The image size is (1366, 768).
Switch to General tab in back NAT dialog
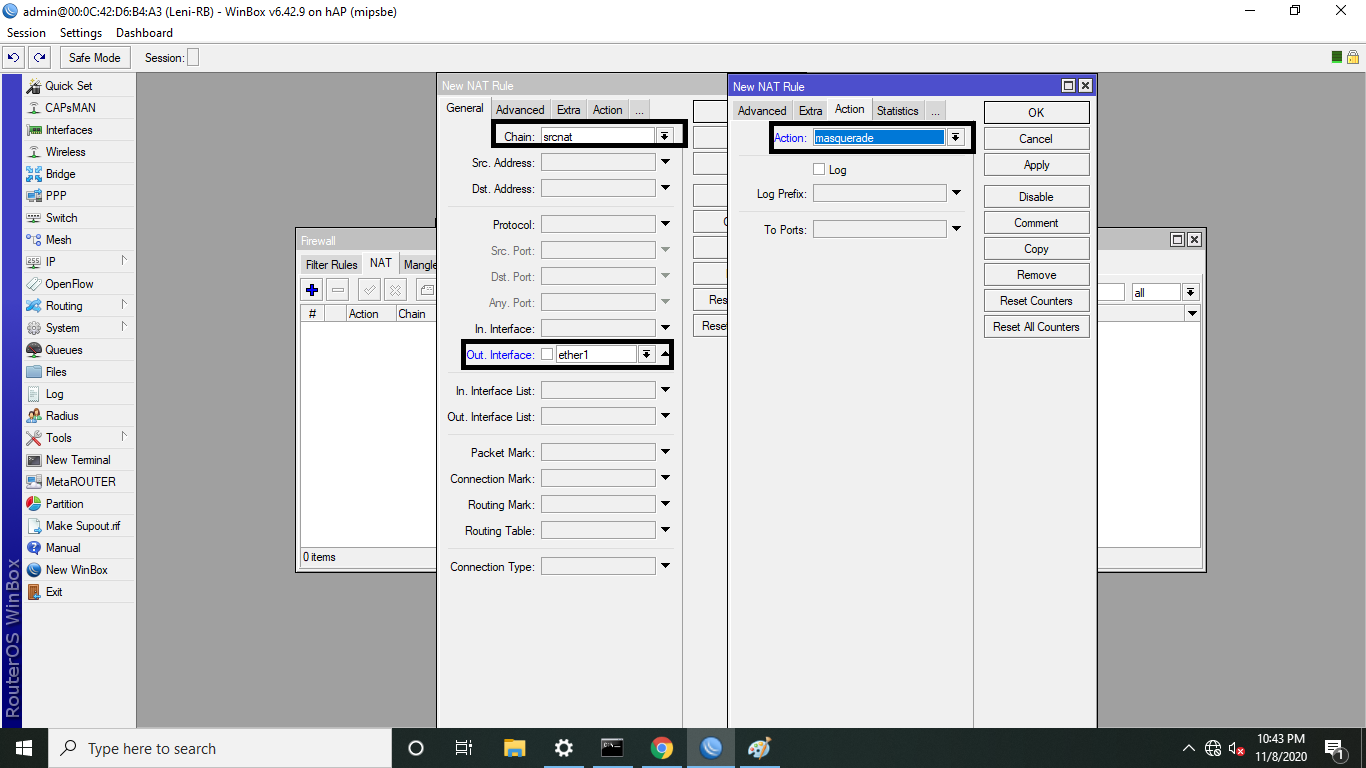coord(465,109)
